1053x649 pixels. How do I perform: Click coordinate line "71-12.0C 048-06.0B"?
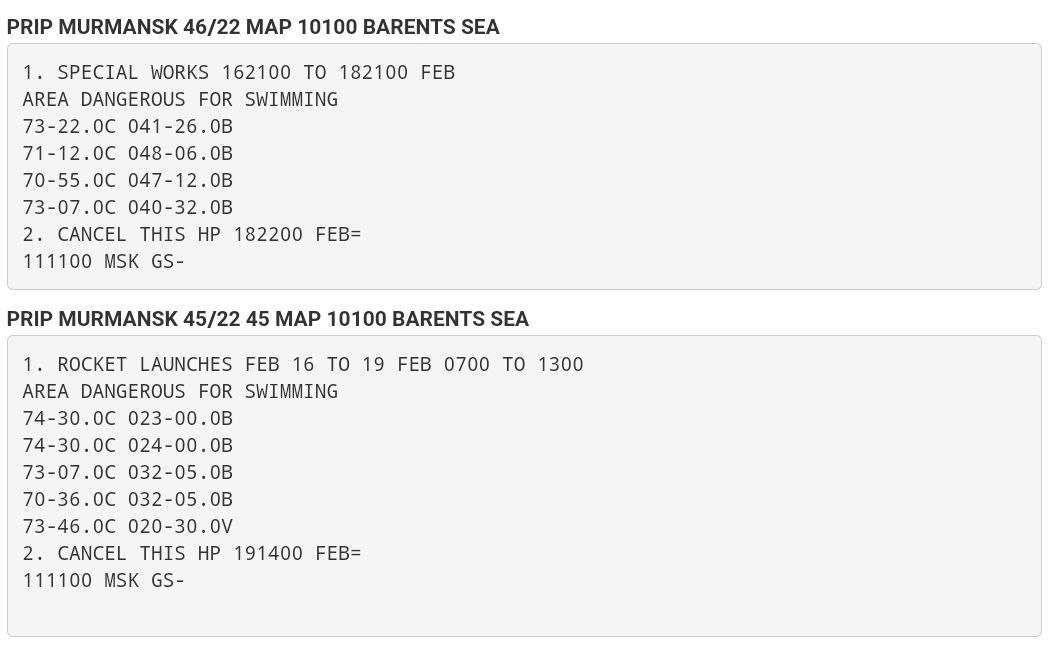127,154
